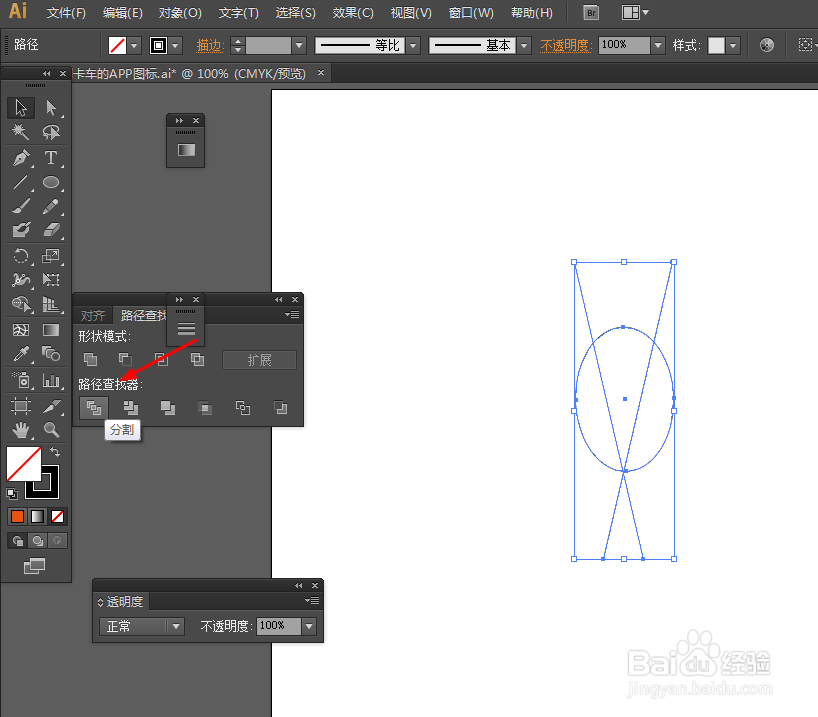Click the Crop pathfinder button
This screenshot has width=818, height=717.
point(205,408)
